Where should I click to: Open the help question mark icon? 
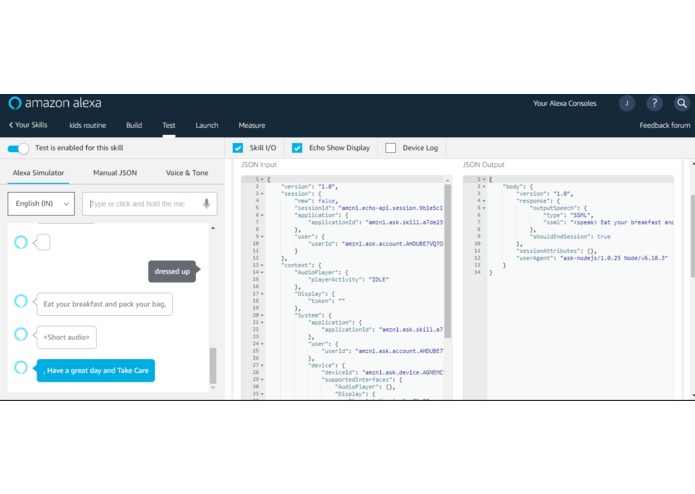(x=654, y=103)
